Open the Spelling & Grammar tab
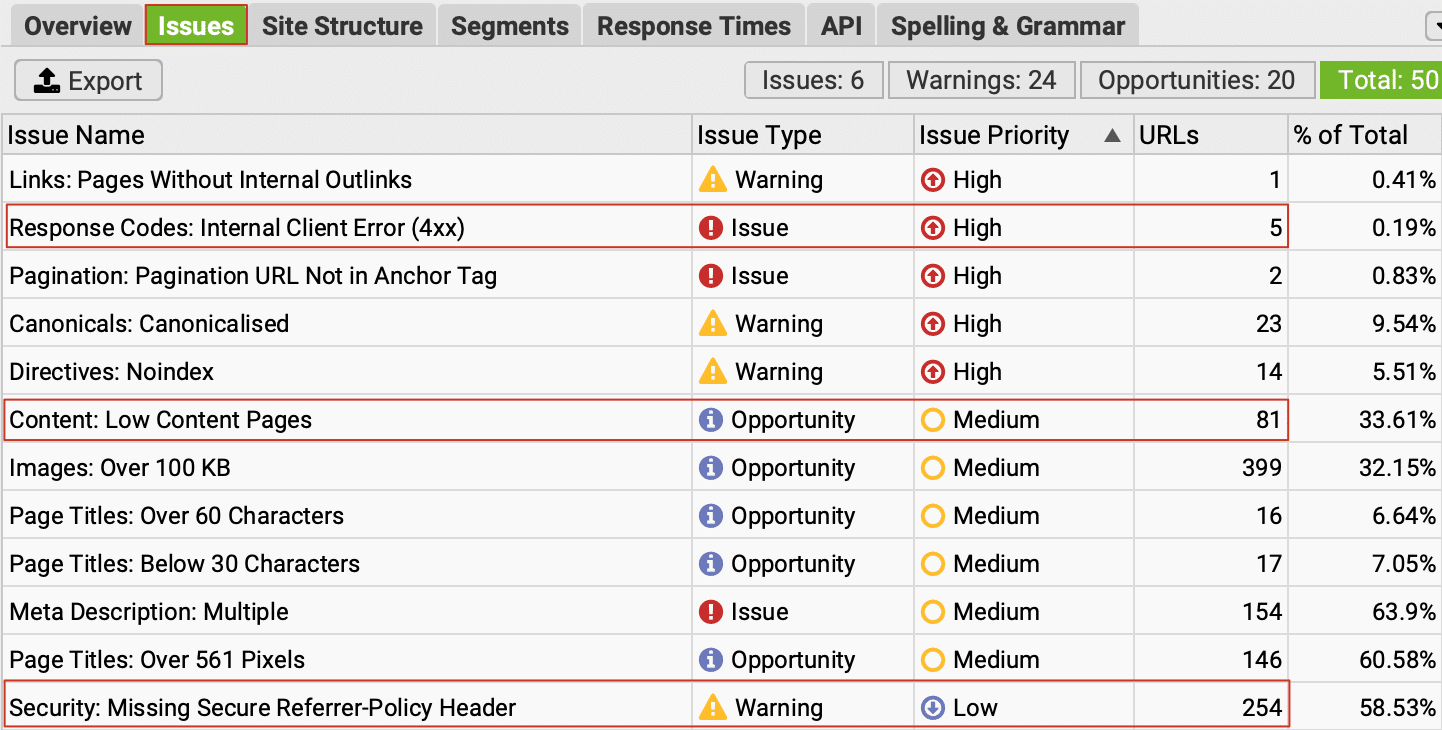Viewport: 1442px width, 730px height. (x=1007, y=26)
